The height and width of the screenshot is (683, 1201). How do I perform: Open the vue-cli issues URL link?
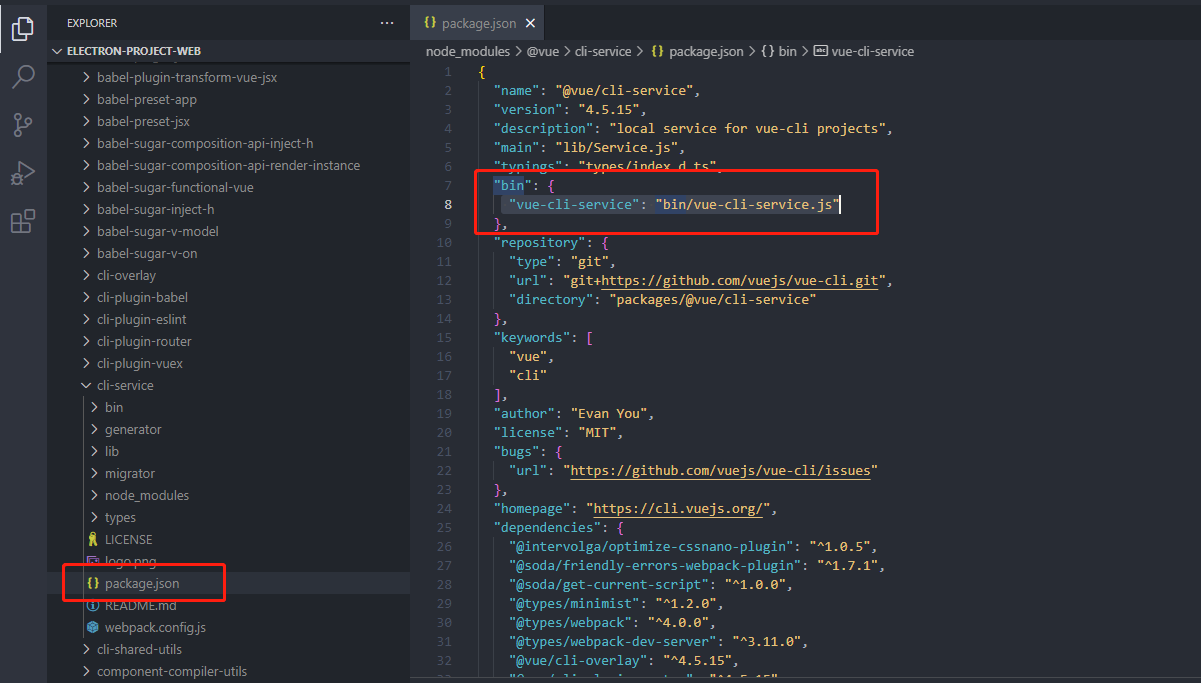(721, 470)
